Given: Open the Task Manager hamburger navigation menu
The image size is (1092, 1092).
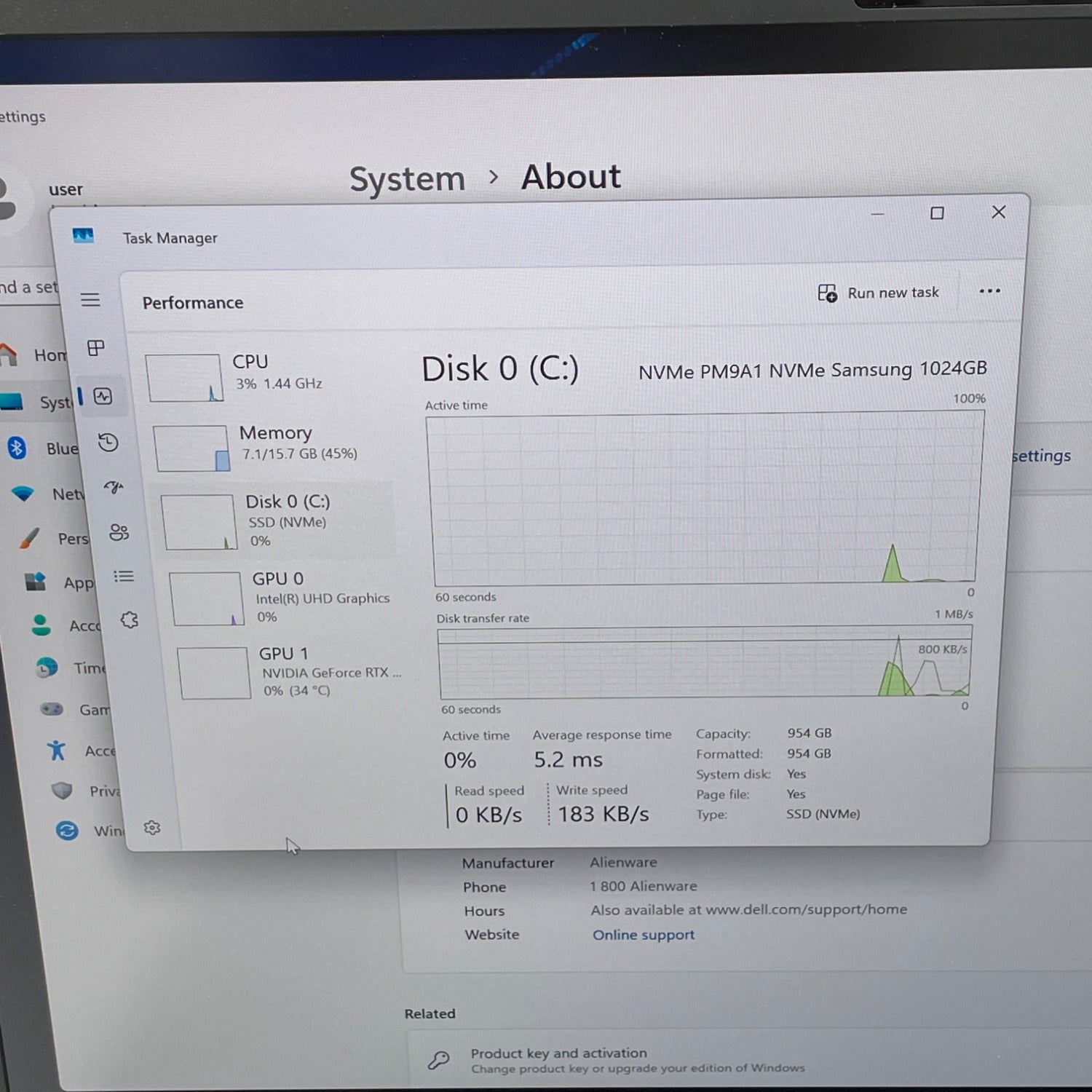Looking at the screenshot, I should point(90,300).
